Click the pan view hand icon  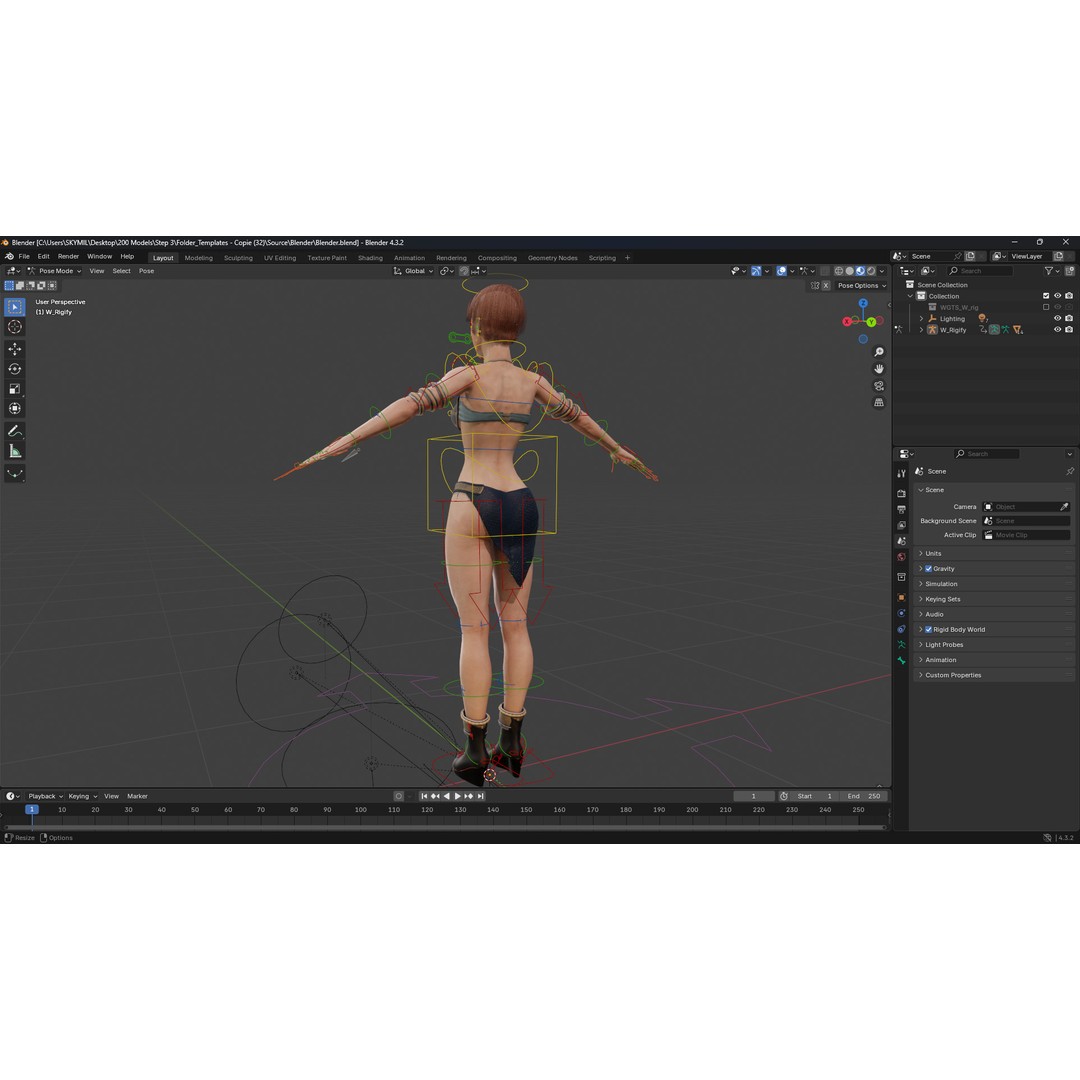[879, 369]
